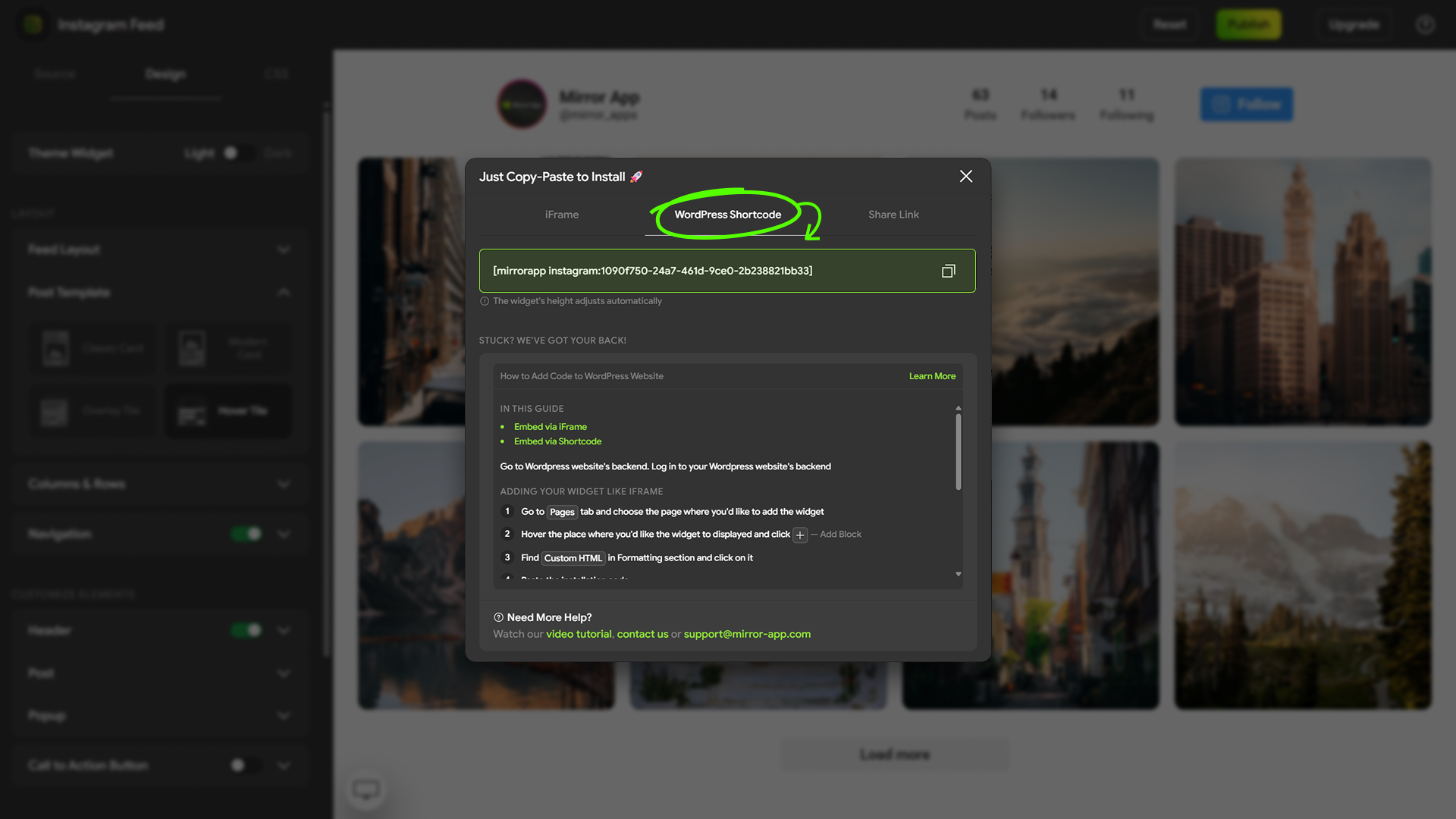Close the install dialog with X
1456x819 pixels.
coord(965,177)
